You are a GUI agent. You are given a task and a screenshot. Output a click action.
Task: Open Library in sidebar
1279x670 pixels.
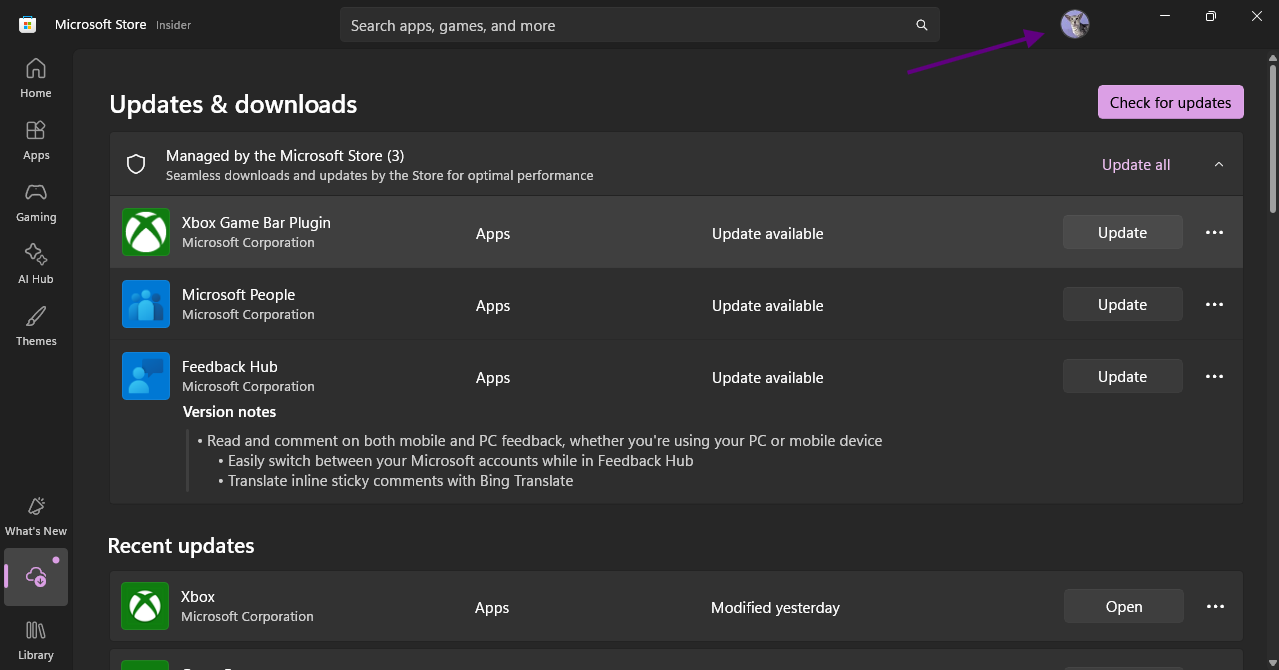(x=36, y=640)
